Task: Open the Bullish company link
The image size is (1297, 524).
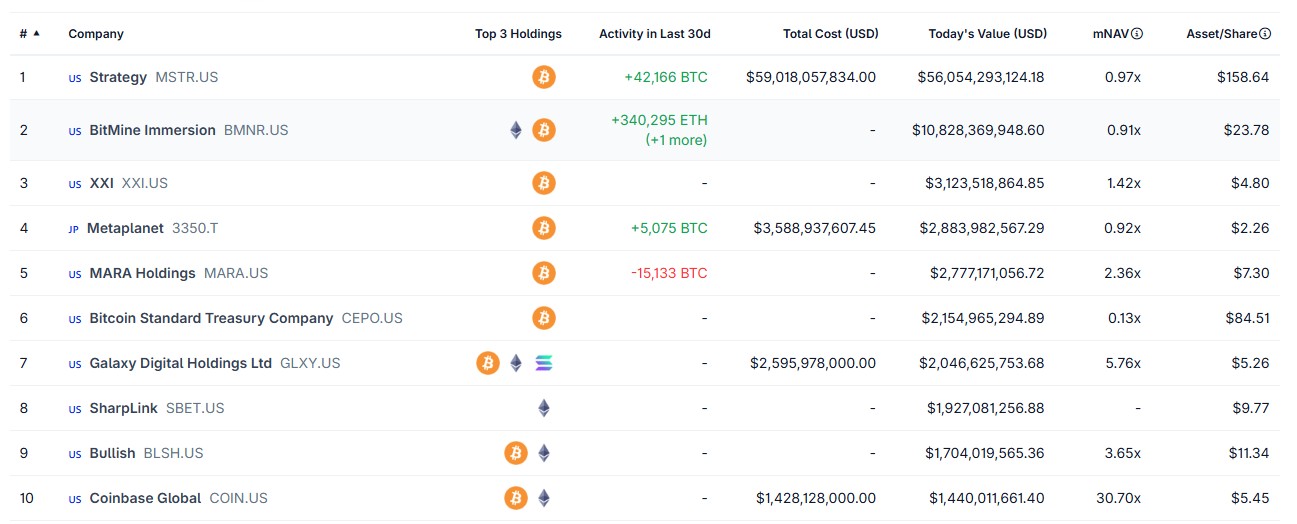Action: pos(112,453)
